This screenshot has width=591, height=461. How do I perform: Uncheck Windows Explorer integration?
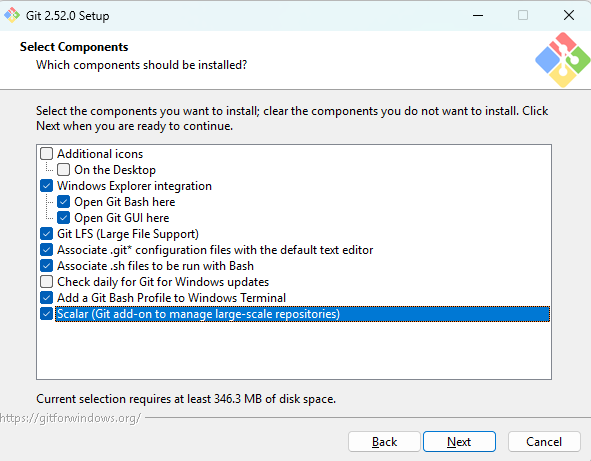click(x=46, y=186)
